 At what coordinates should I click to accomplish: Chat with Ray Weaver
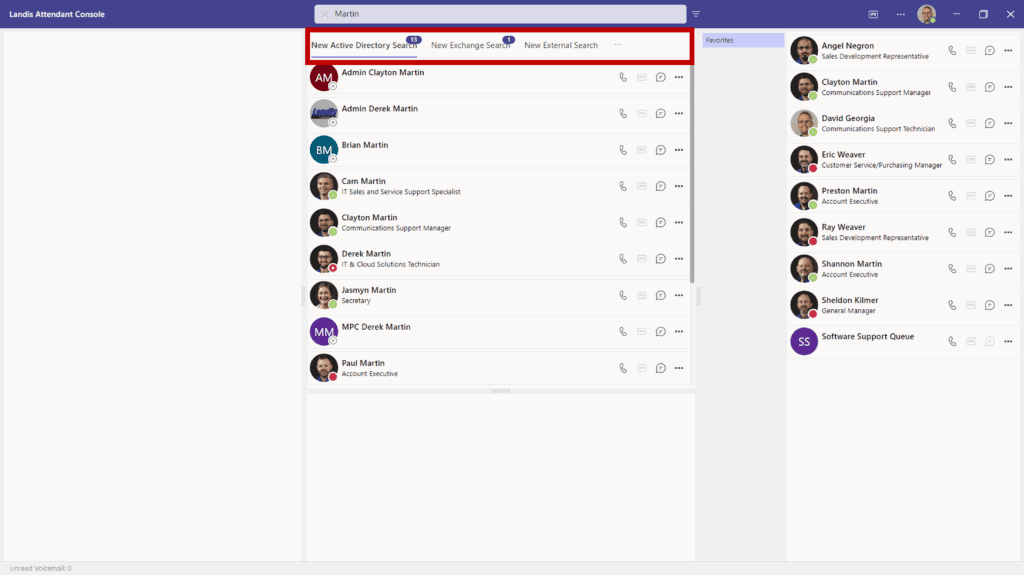(989, 232)
